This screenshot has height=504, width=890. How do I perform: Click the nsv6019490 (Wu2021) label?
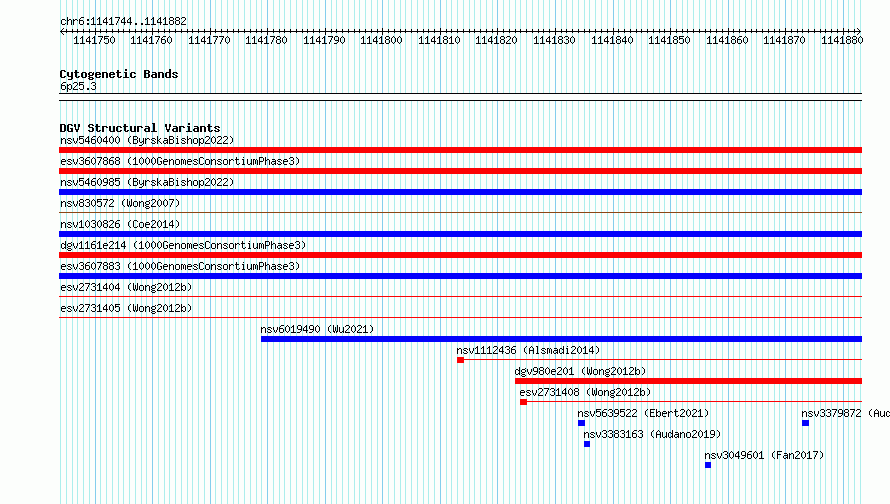317,329
